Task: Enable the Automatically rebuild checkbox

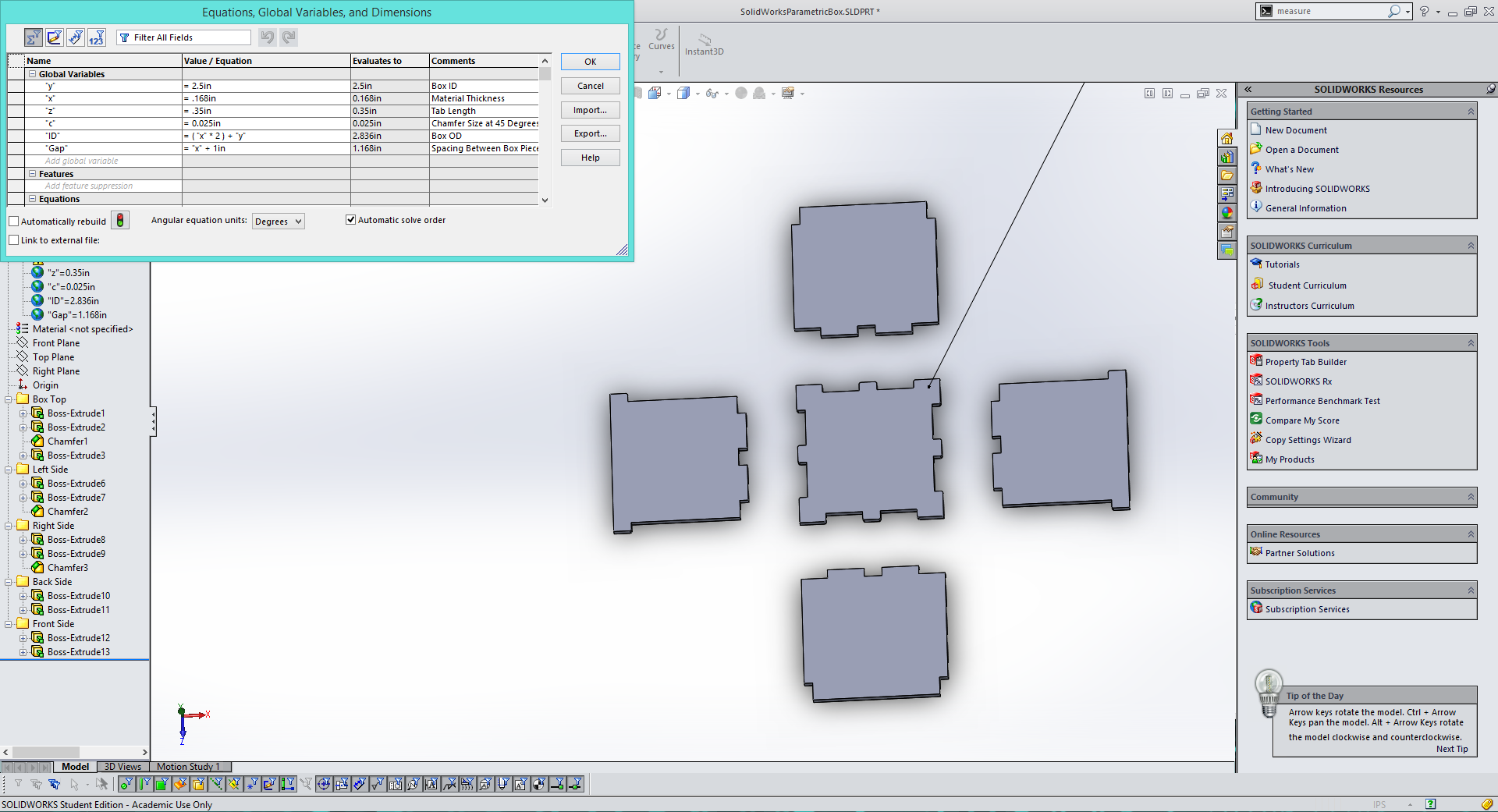Action: 14,222
